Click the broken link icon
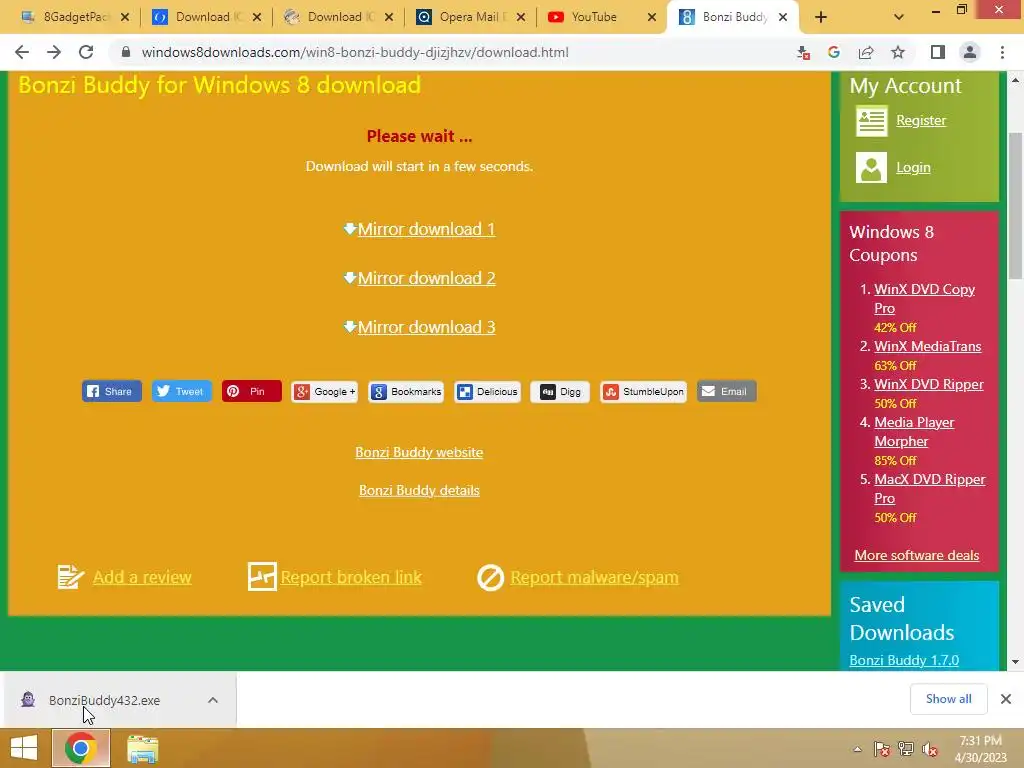The width and height of the screenshot is (1024, 768). coord(262,577)
